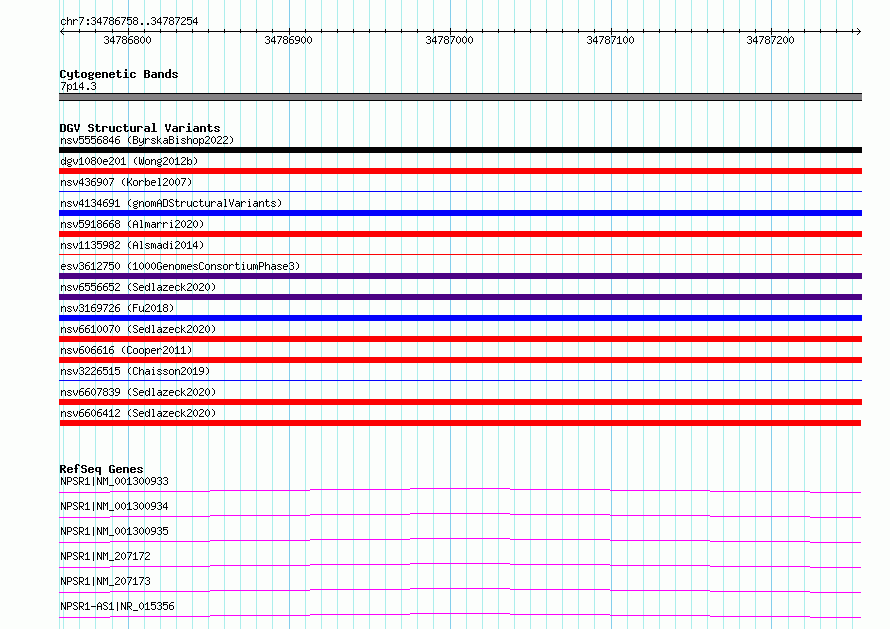Click the black nsv5556846 variant bar
This screenshot has height=629, width=890.
click(x=460, y=150)
